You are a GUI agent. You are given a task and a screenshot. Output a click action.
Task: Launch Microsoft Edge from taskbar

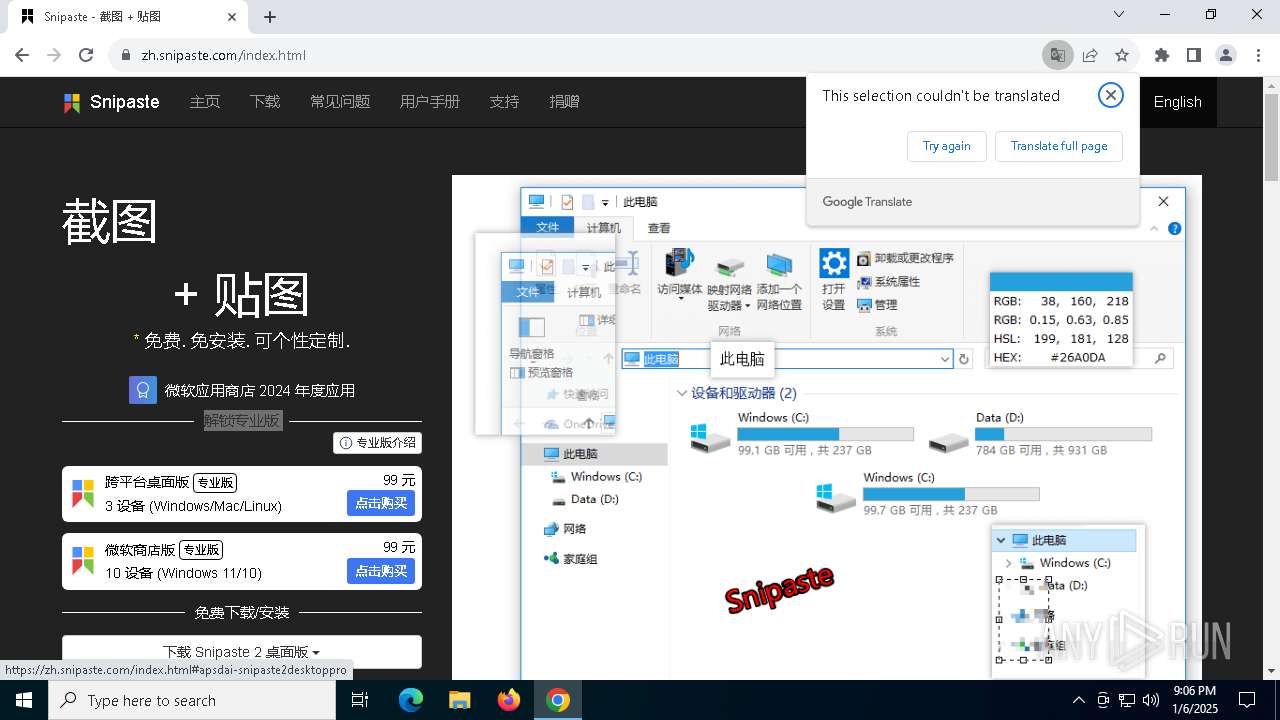pos(411,700)
